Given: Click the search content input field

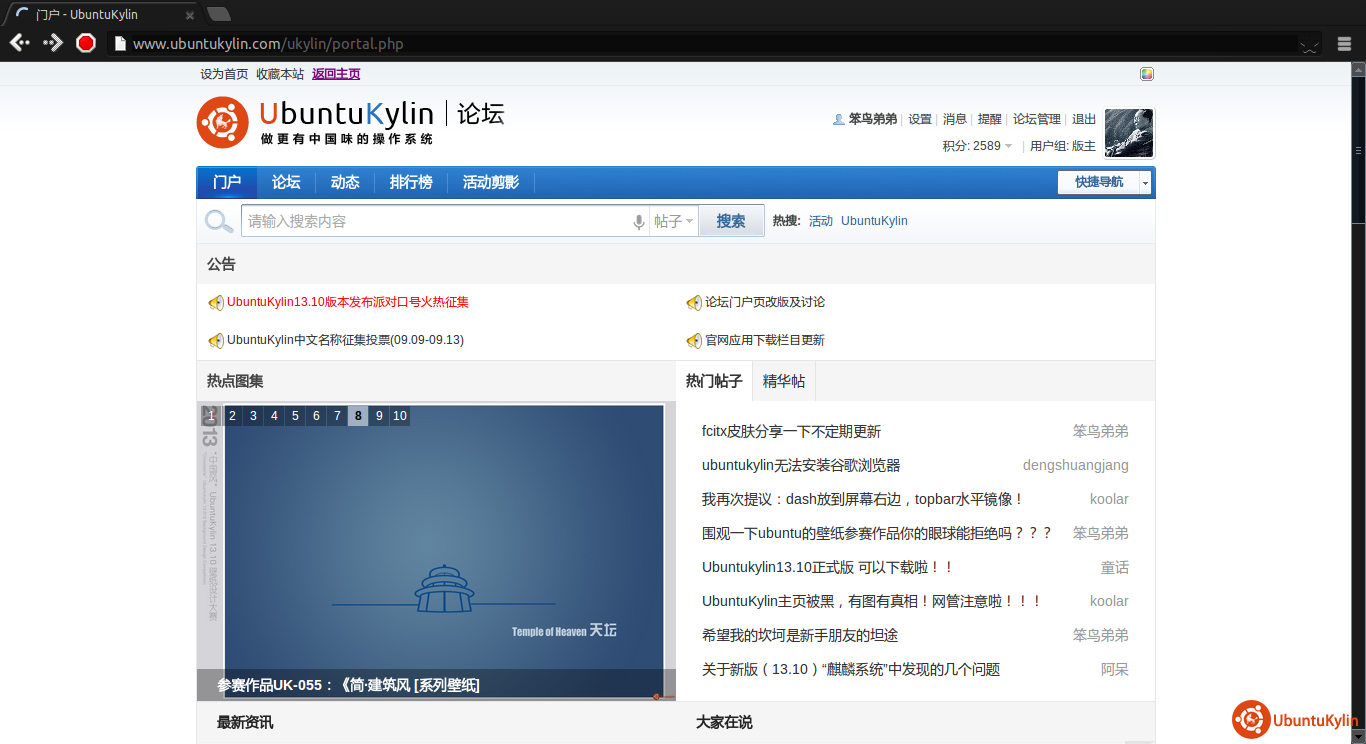Looking at the screenshot, I should click(x=435, y=221).
